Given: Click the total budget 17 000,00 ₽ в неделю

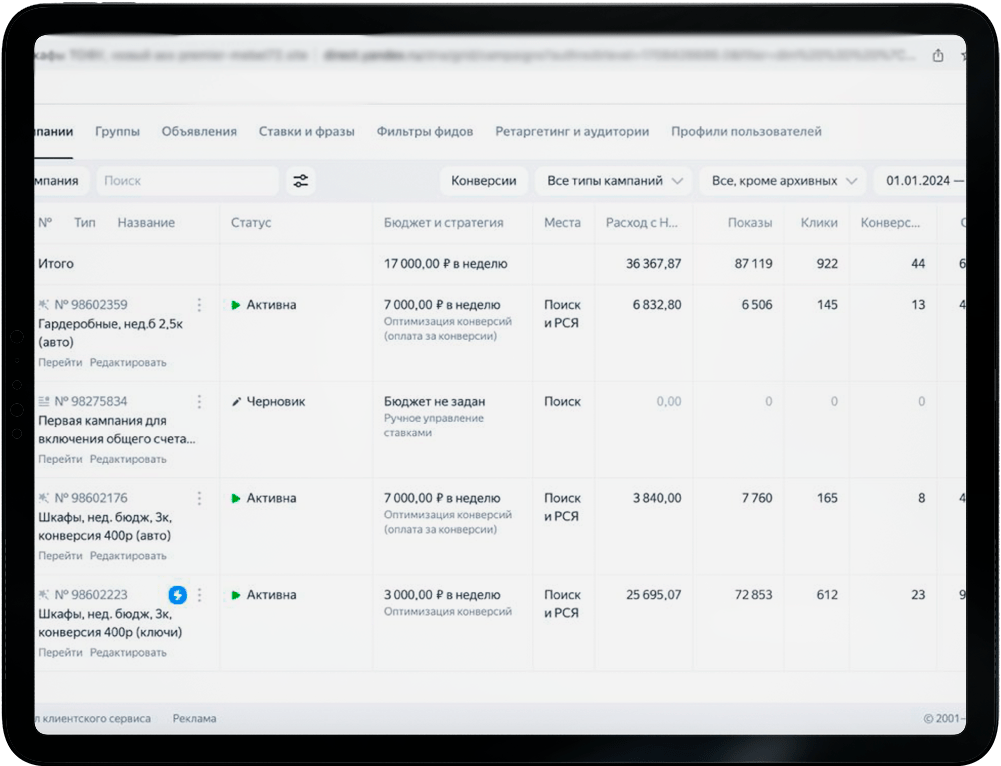Looking at the screenshot, I should coord(446,264).
